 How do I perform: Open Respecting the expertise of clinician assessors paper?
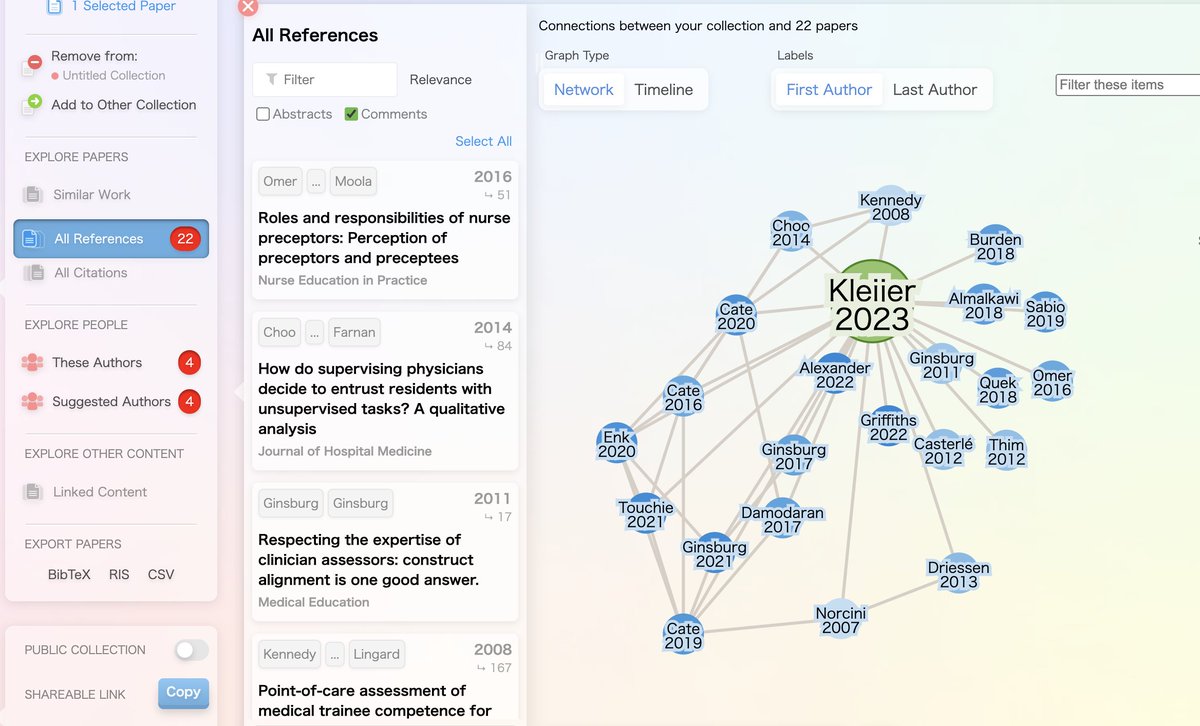(x=366, y=560)
